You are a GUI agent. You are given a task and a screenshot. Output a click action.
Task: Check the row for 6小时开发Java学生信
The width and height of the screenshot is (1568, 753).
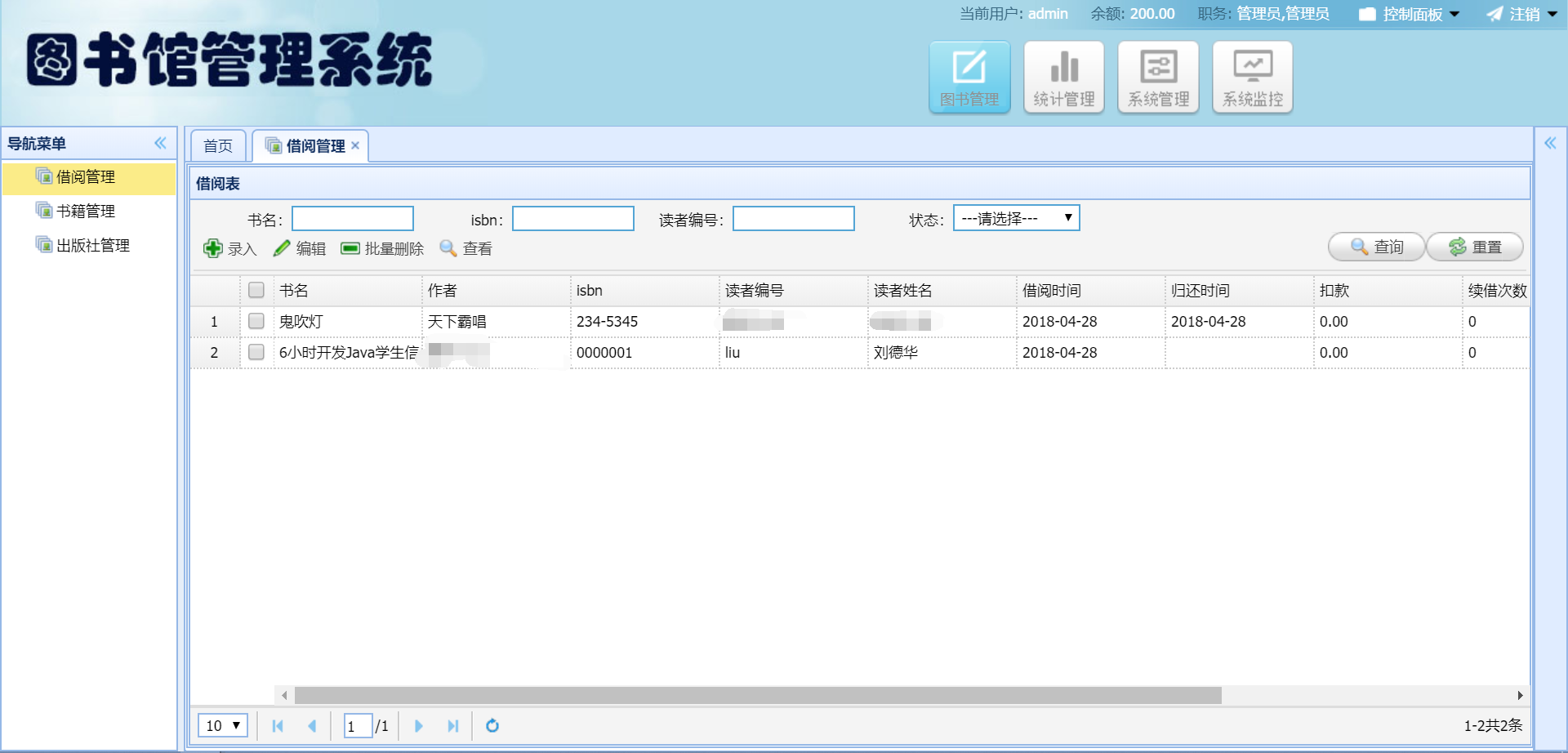tap(256, 352)
